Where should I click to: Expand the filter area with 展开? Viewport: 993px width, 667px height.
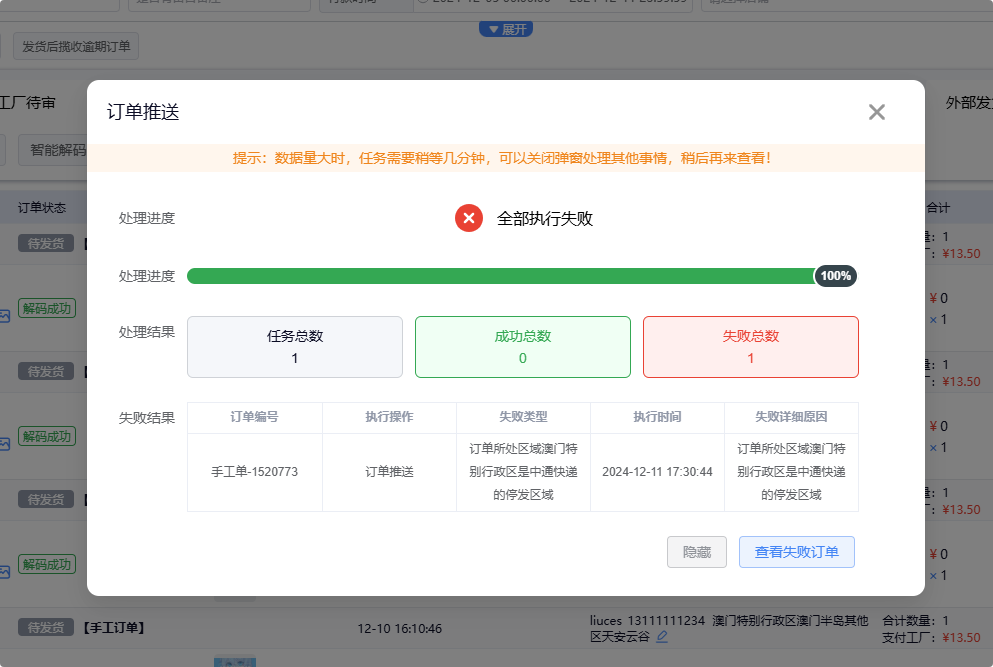506,29
